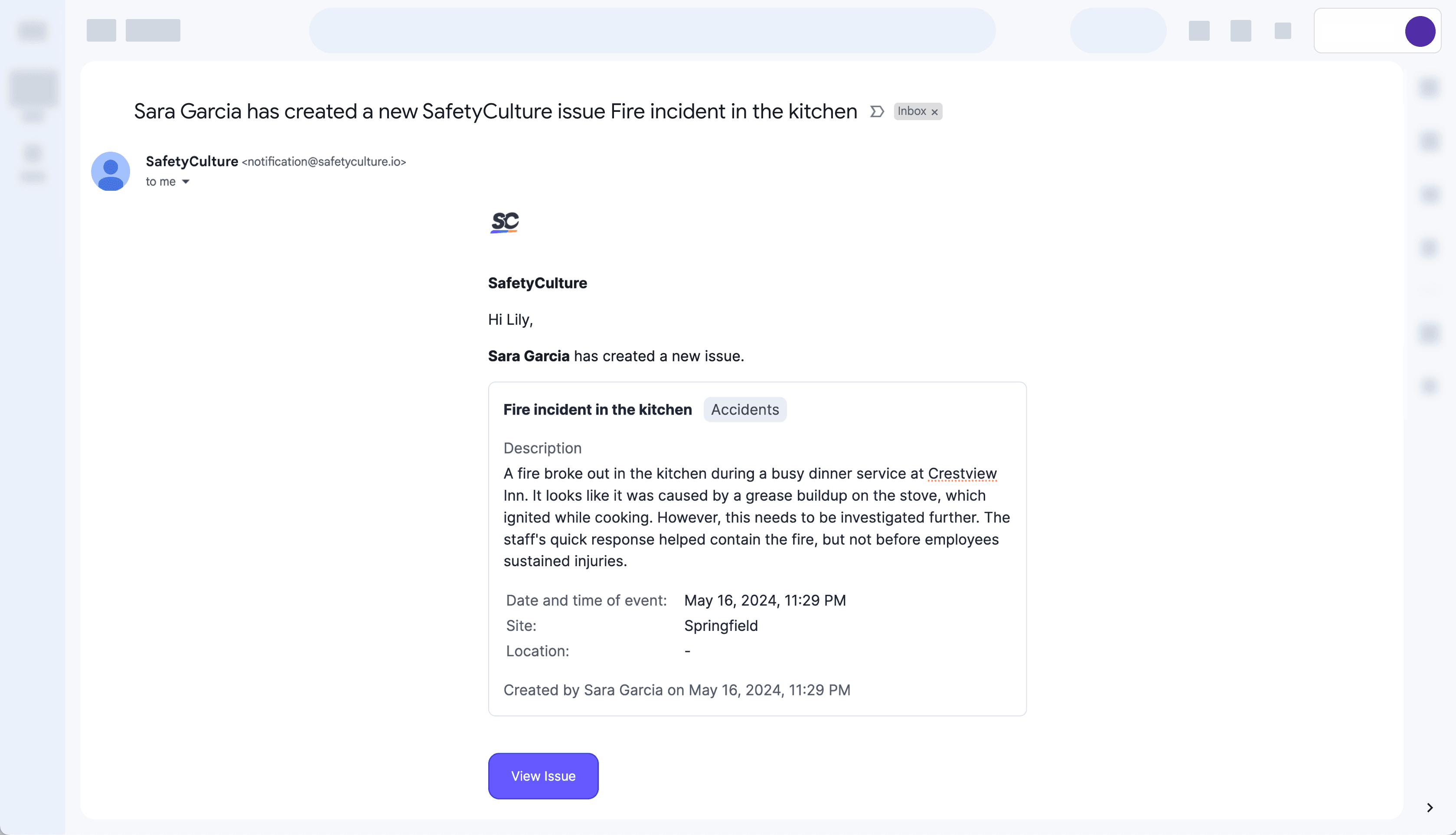Open the Google apps grid
This screenshot has width=1456, height=835.
click(x=1282, y=32)
